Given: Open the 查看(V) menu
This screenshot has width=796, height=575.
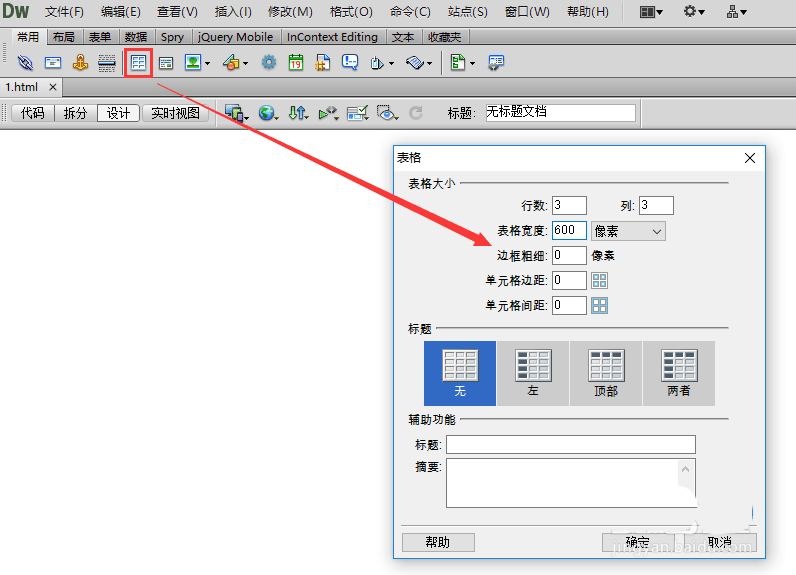Looking at the screenshot, I should pos(177,12).
